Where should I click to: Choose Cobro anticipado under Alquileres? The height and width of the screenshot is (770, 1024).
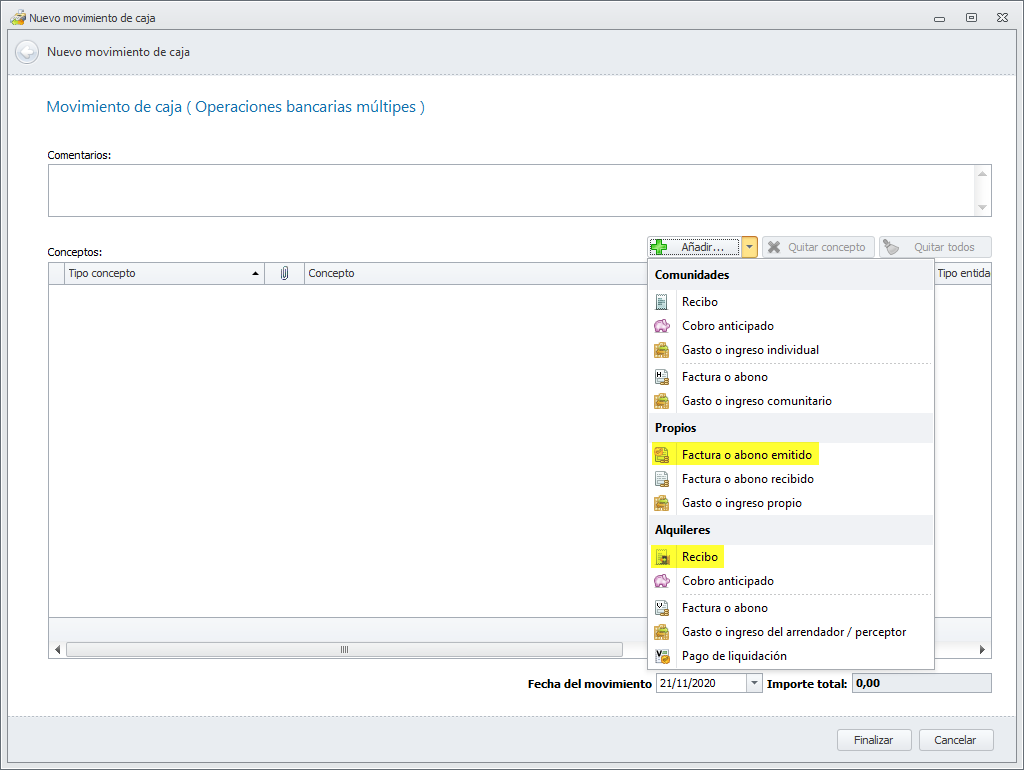coord(792,581)
